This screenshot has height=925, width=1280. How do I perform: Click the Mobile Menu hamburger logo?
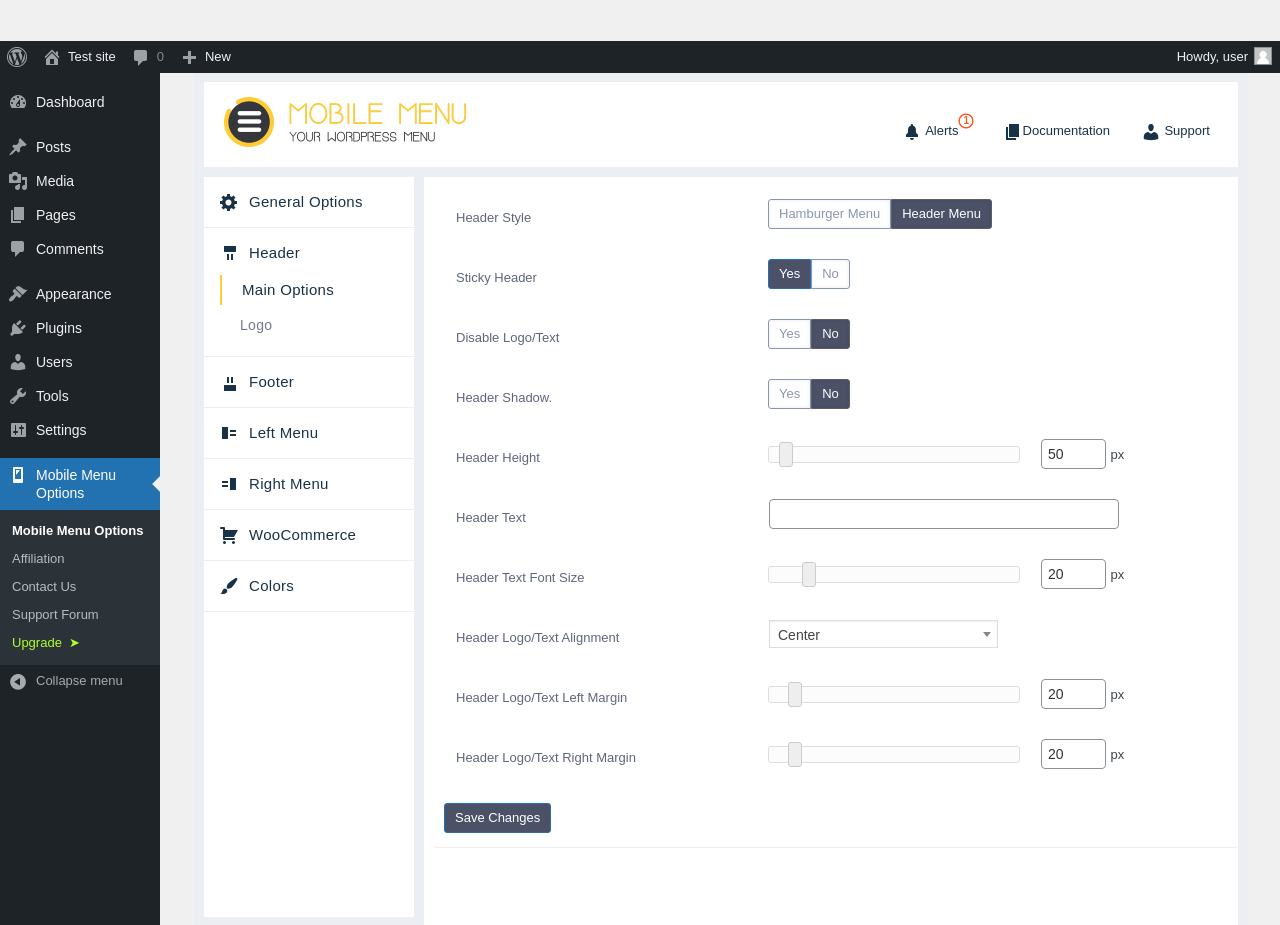point(249,122)
